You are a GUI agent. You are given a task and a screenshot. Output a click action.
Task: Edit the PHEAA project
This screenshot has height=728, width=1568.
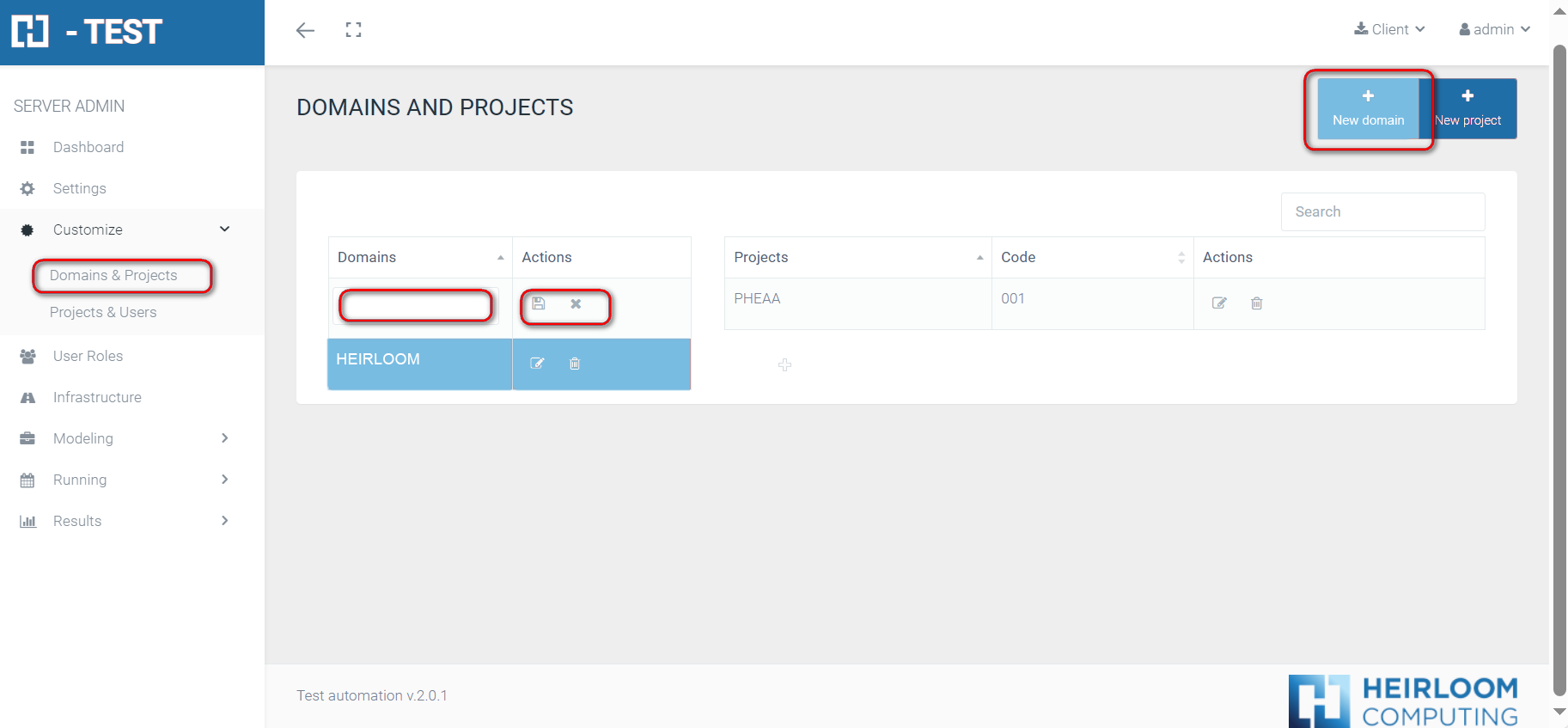(x=1218, y=303)
